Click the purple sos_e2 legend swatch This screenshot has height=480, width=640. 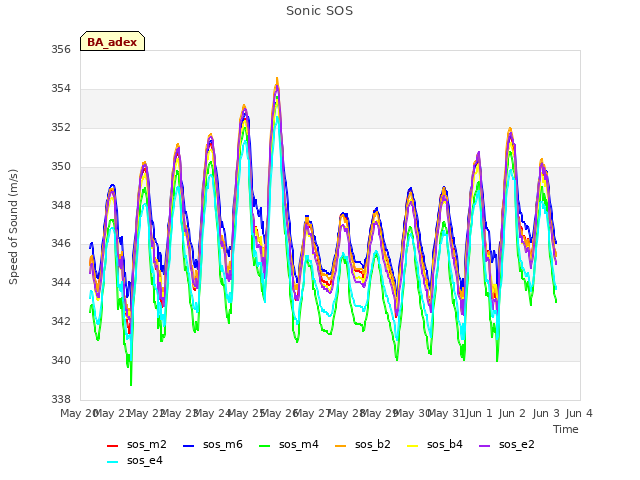[484, 446]
